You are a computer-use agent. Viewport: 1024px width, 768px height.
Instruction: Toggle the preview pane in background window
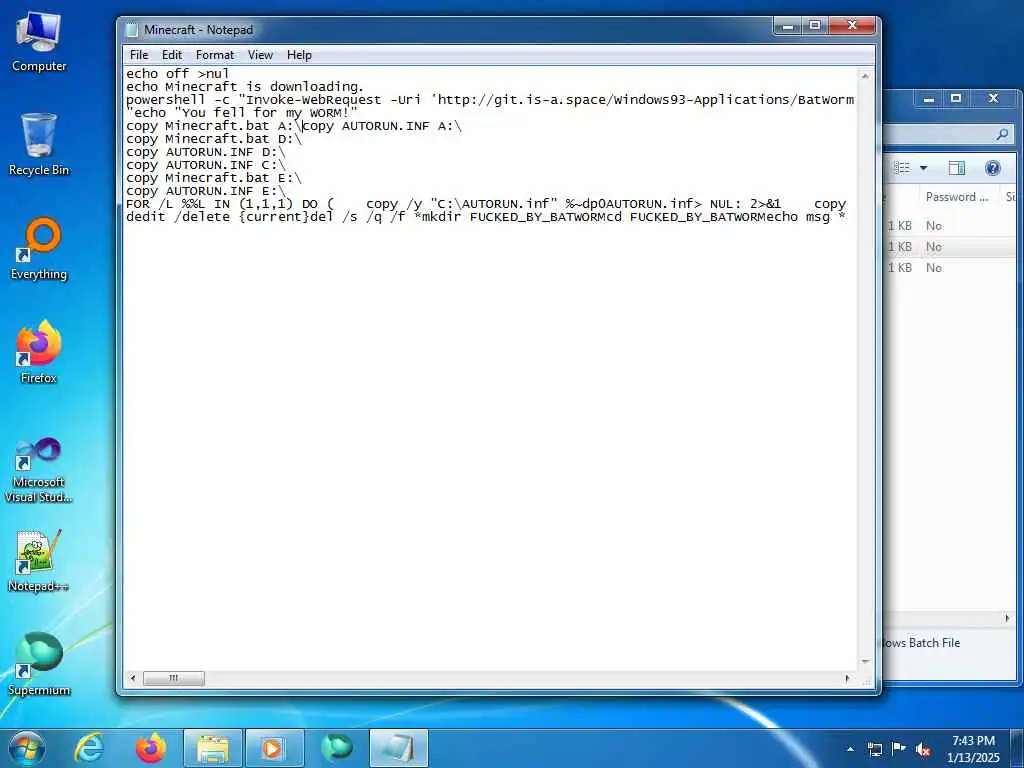(x=957, y=168)
